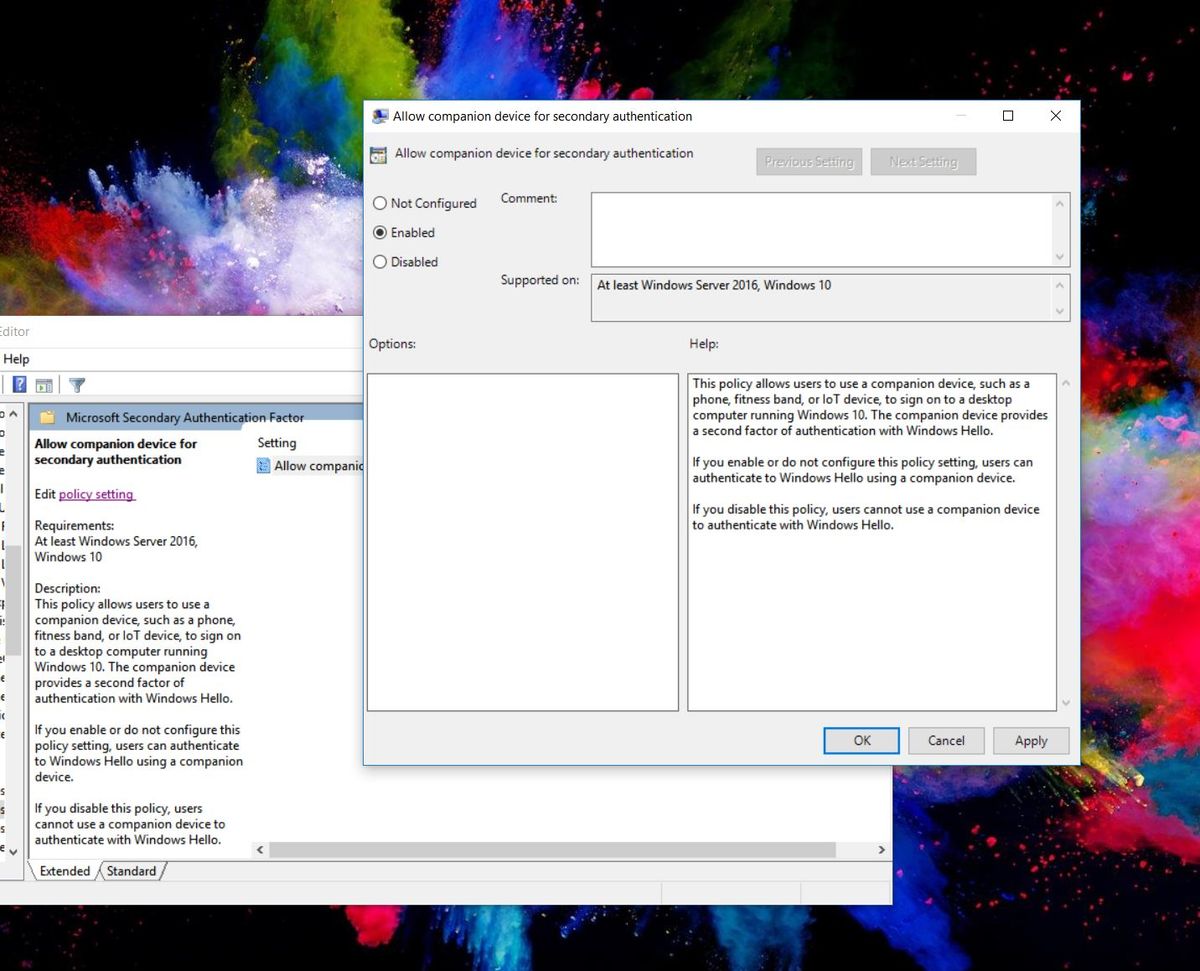
Task: Click inside the Comment text box
Action: click(821, 229)
